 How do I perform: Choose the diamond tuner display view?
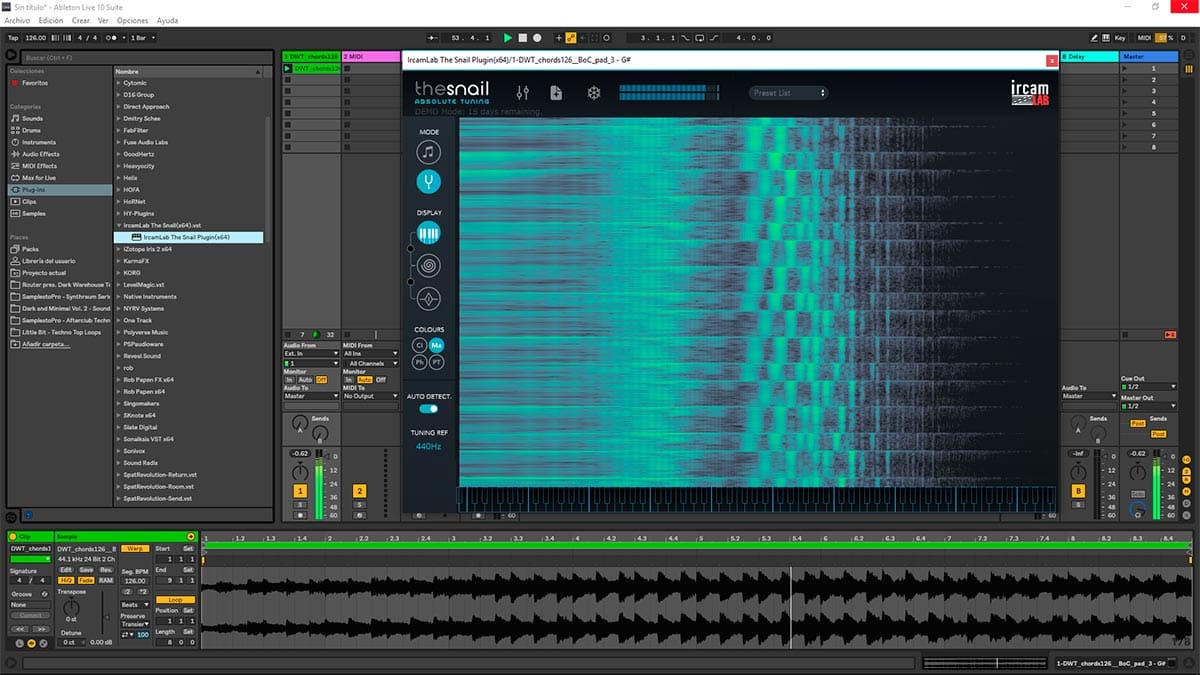[x=428, y=297]
